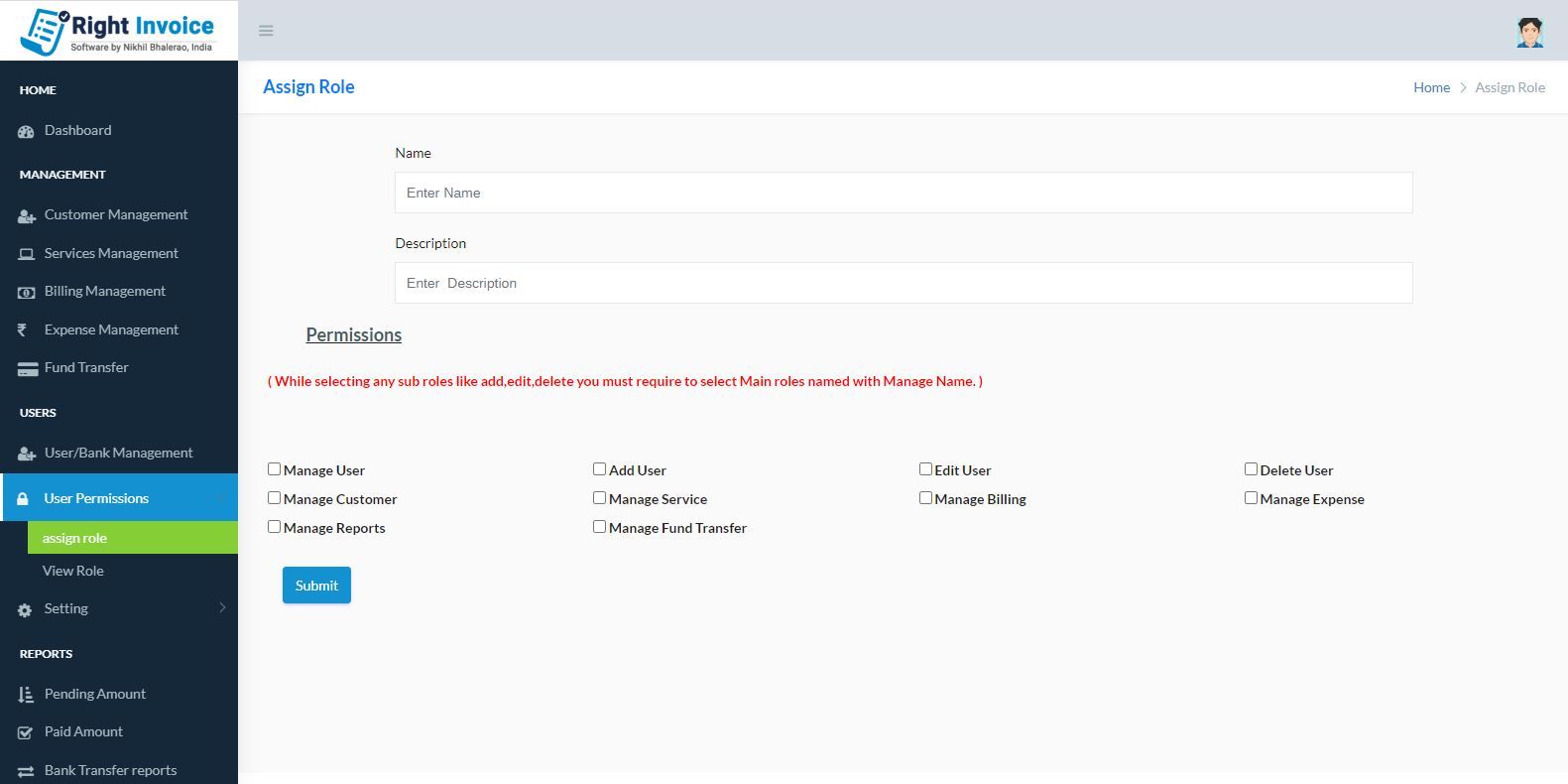Click the Assign Role page title

coord(308,87)
